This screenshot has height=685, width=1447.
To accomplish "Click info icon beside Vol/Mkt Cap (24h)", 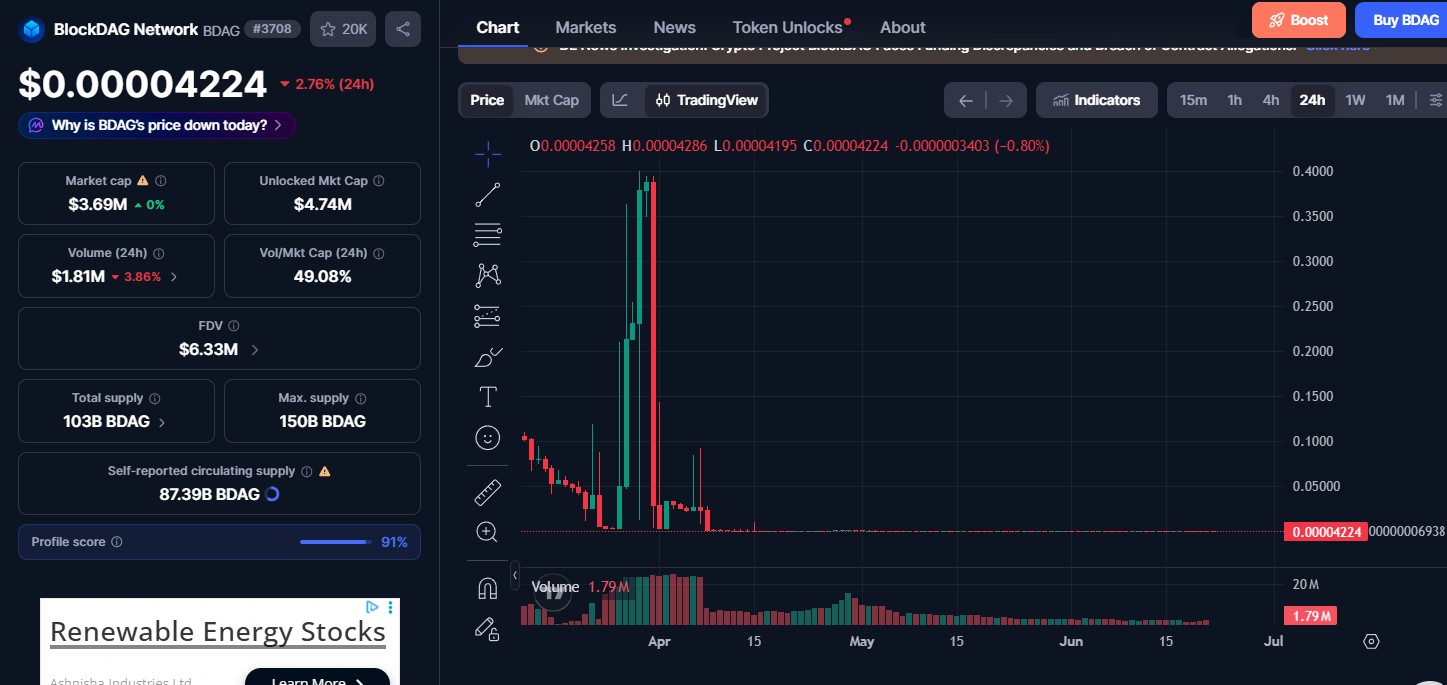I will (379, 253).
